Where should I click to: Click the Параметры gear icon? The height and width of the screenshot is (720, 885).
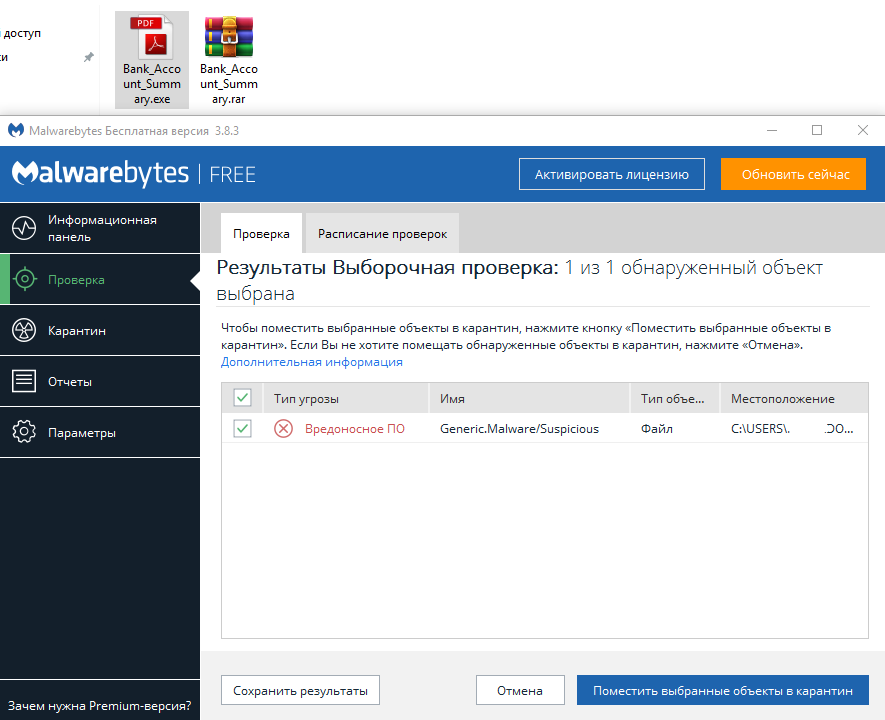[24, 432]
